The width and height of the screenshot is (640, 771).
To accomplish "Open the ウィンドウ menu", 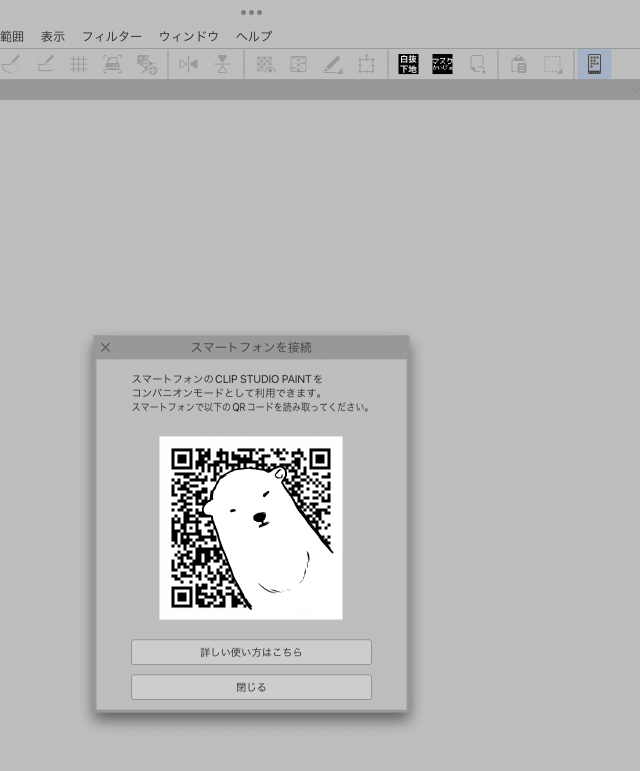I will (189, 36).
